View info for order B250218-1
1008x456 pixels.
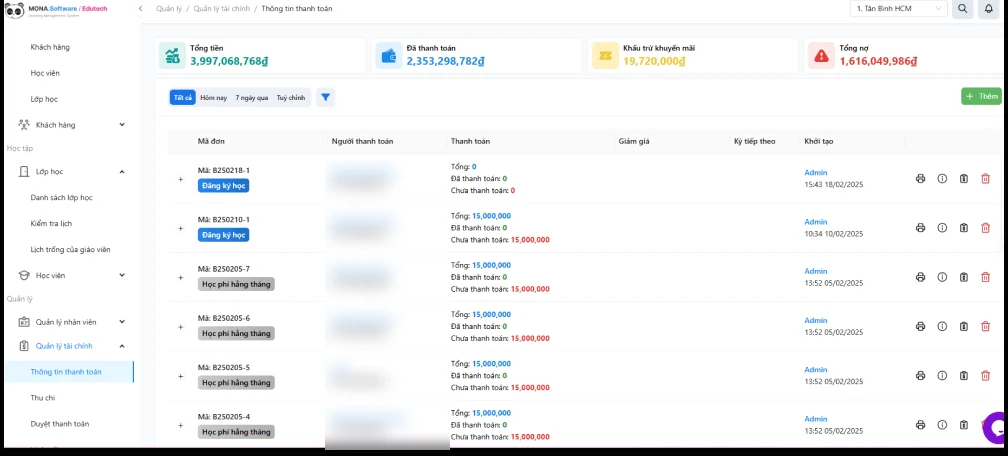tap(942, 179)
